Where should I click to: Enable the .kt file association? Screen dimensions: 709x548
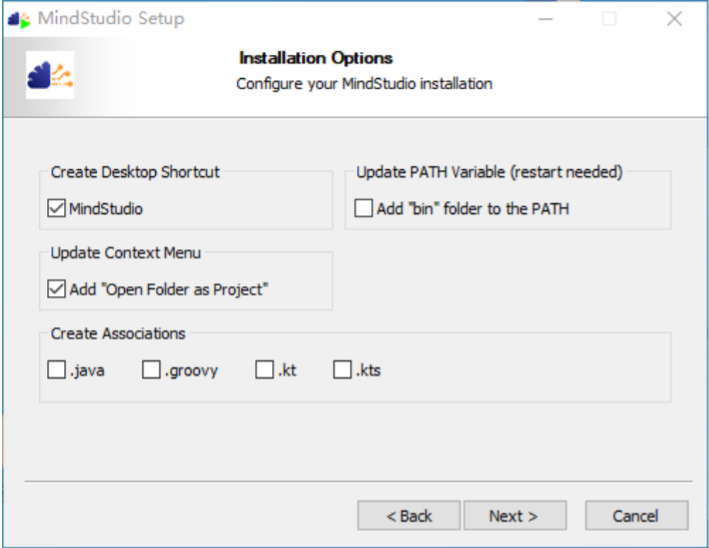(x=264, y=370)
